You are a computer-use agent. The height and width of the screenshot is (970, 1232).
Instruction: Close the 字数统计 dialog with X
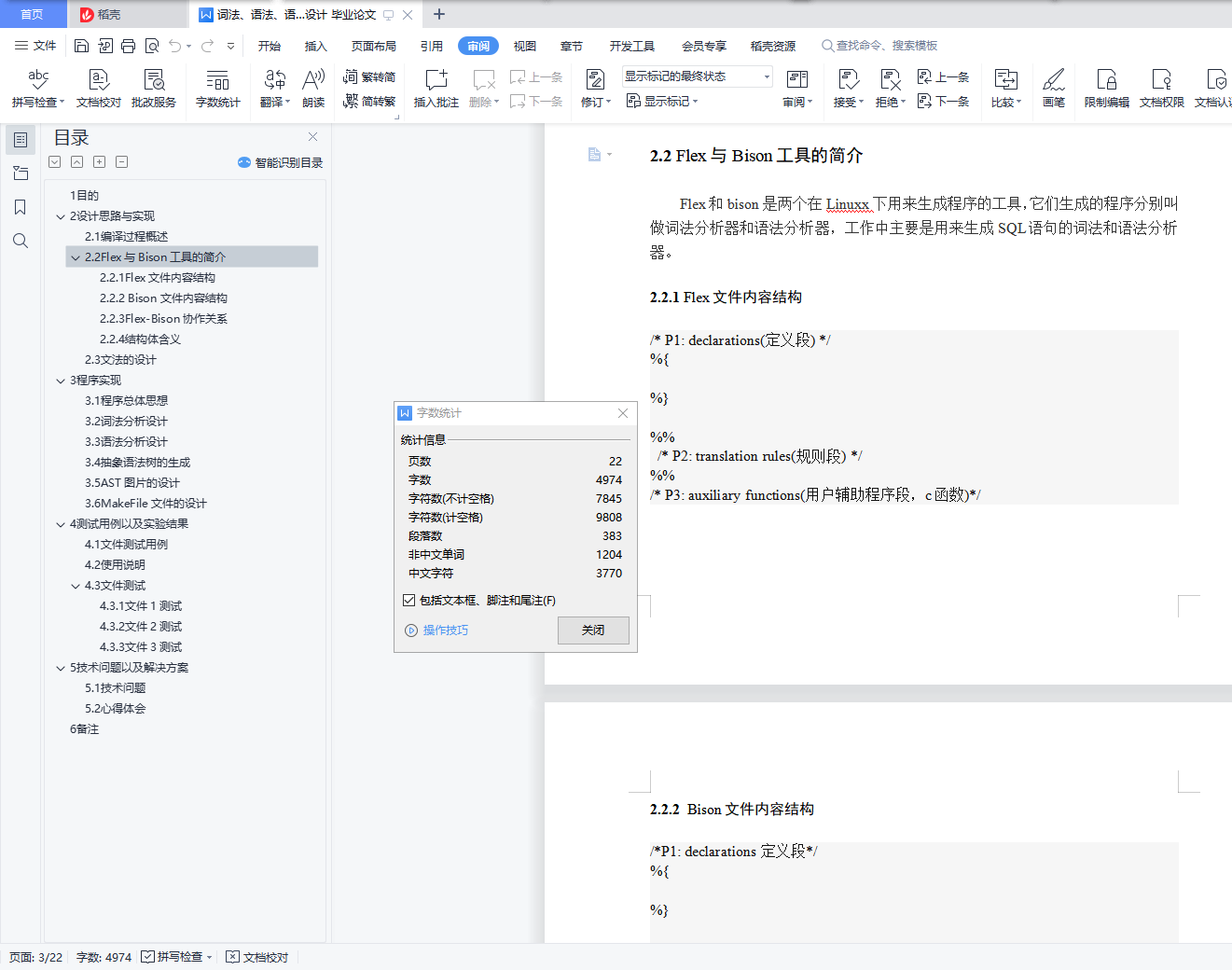coord(623,413)
